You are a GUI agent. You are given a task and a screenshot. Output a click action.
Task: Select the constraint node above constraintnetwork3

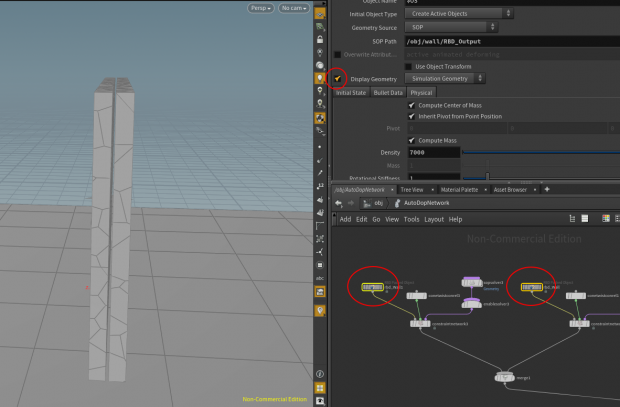click(416, 295)
